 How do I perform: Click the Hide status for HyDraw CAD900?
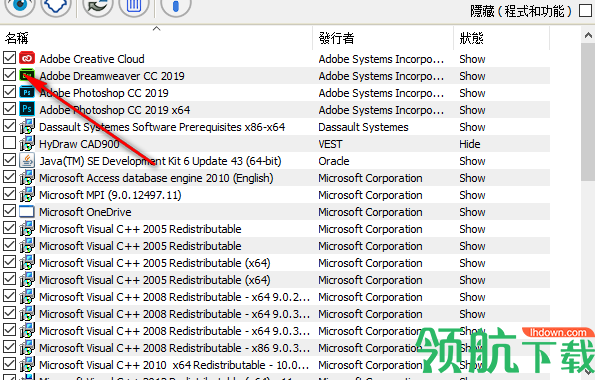[x=469, y=144]
